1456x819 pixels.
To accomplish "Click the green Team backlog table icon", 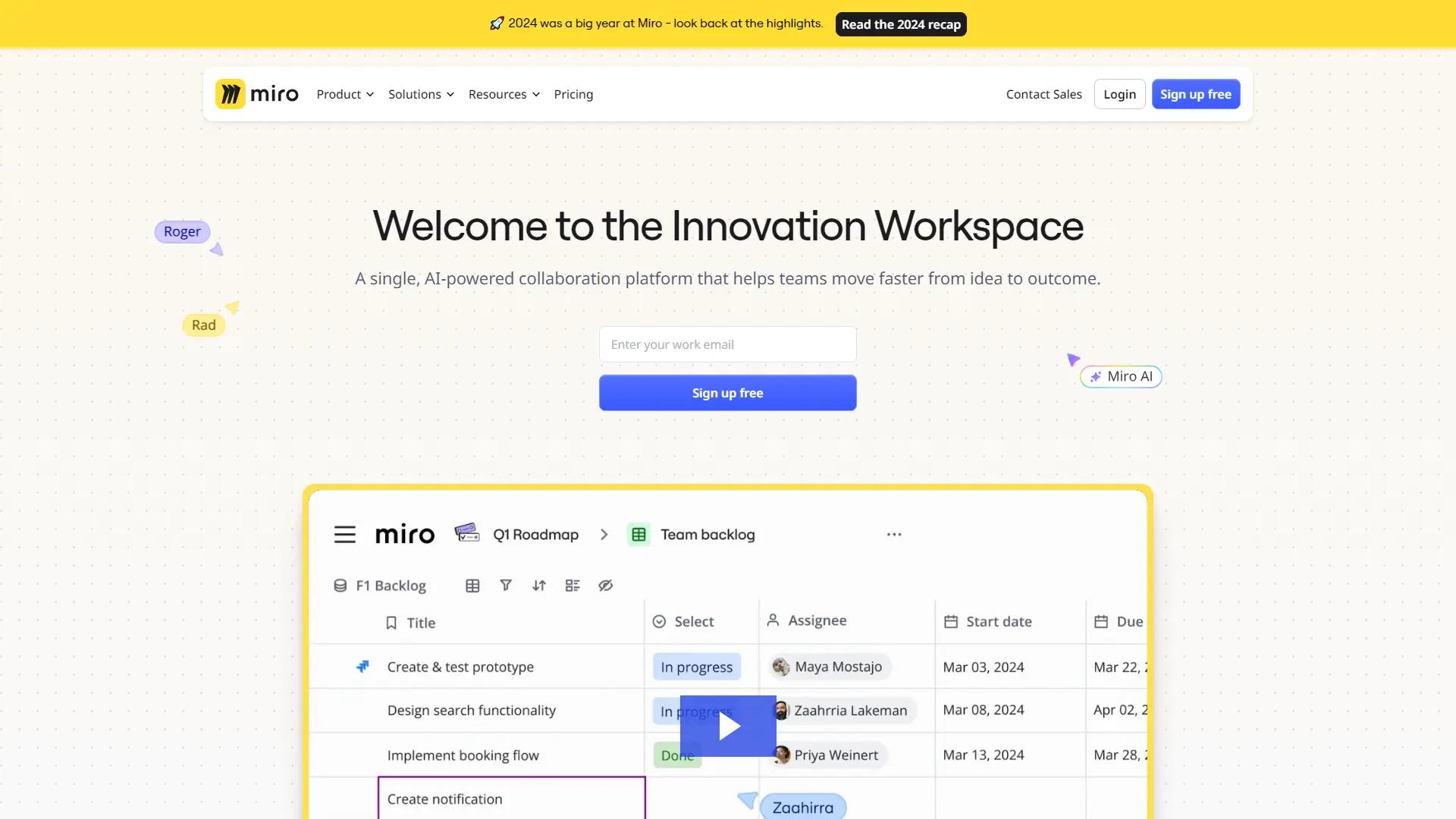I will point(639,534).
